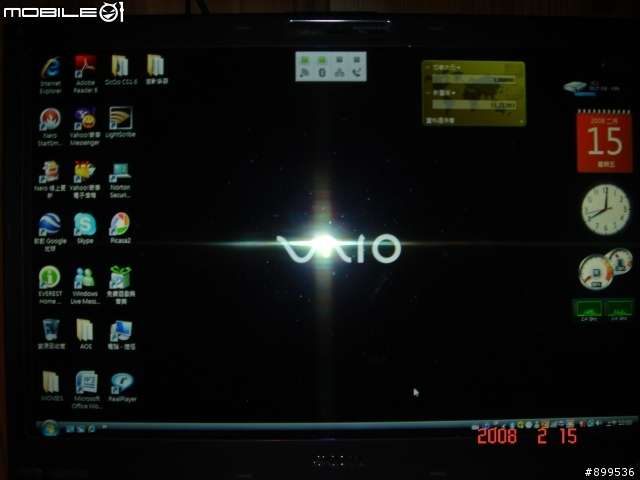Open the DoDo CS1.6 folder
The width and height of the screenshot is (640, 480).
[121, 70]
